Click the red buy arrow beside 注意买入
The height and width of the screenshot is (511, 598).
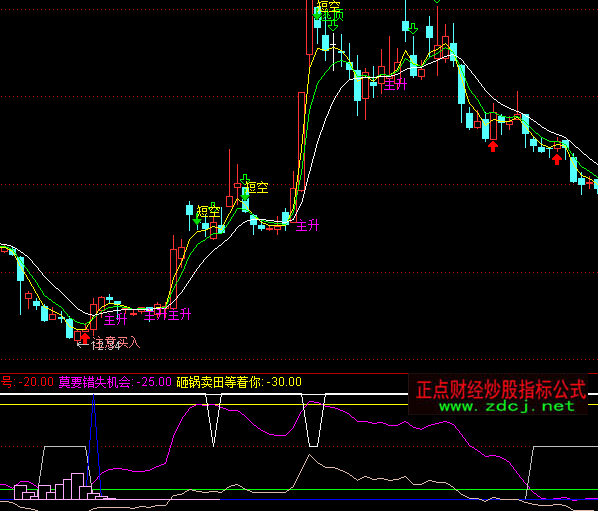85,337
